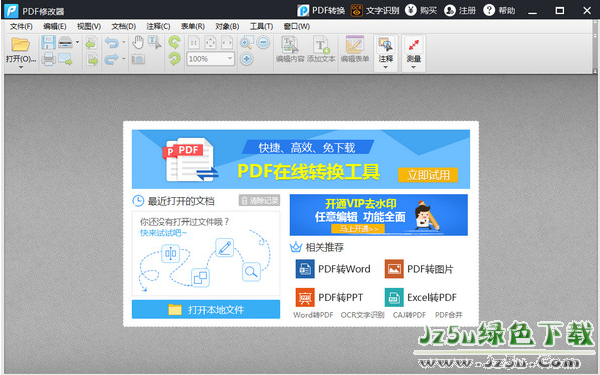The height and width of the screenshot is (375, 600).
Task: Open the 100% zoom level dropdown
Action: pyautogui.click(x=230, y=59)
